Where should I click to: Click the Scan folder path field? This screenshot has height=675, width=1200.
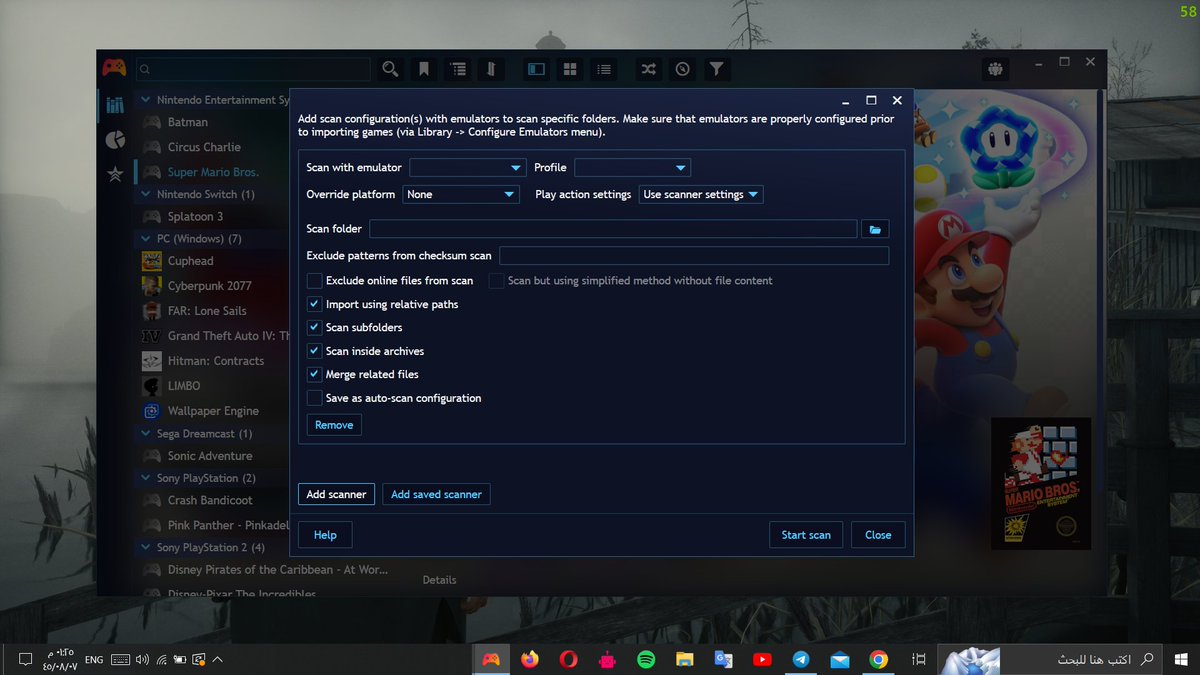click(613, 229)
